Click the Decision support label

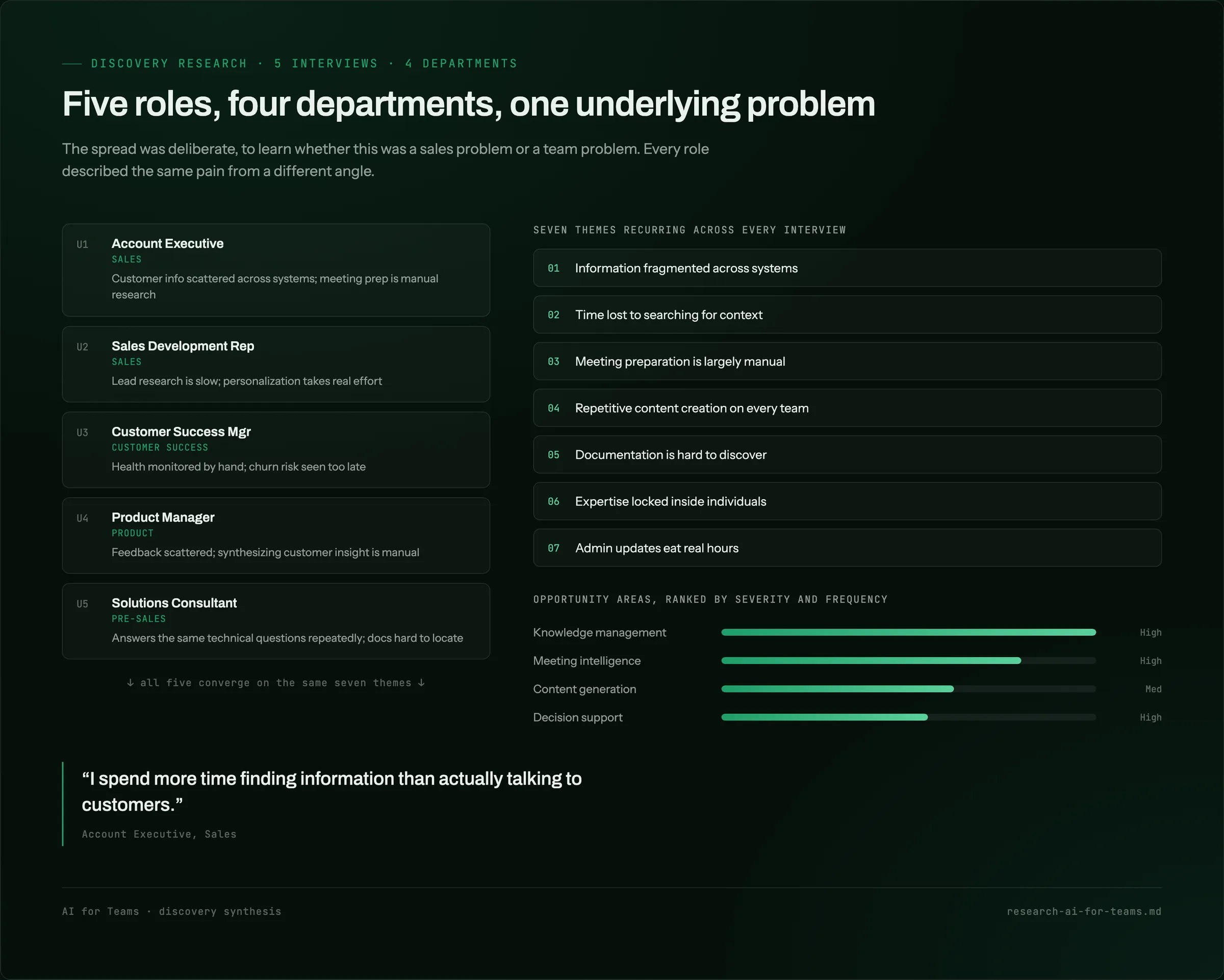pyautogui.click(x=577, y=717)
